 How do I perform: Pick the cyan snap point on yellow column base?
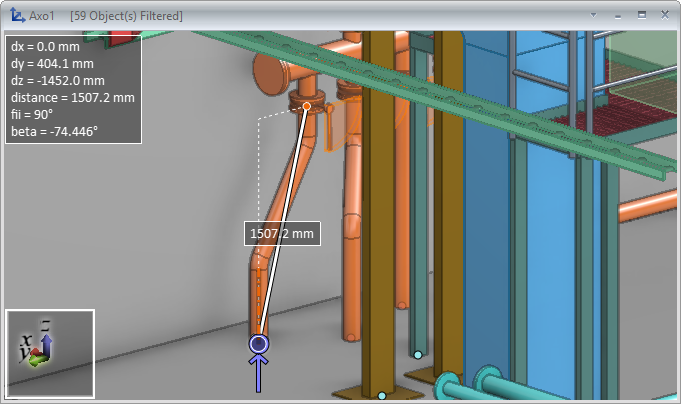click(x=381, y=396)
